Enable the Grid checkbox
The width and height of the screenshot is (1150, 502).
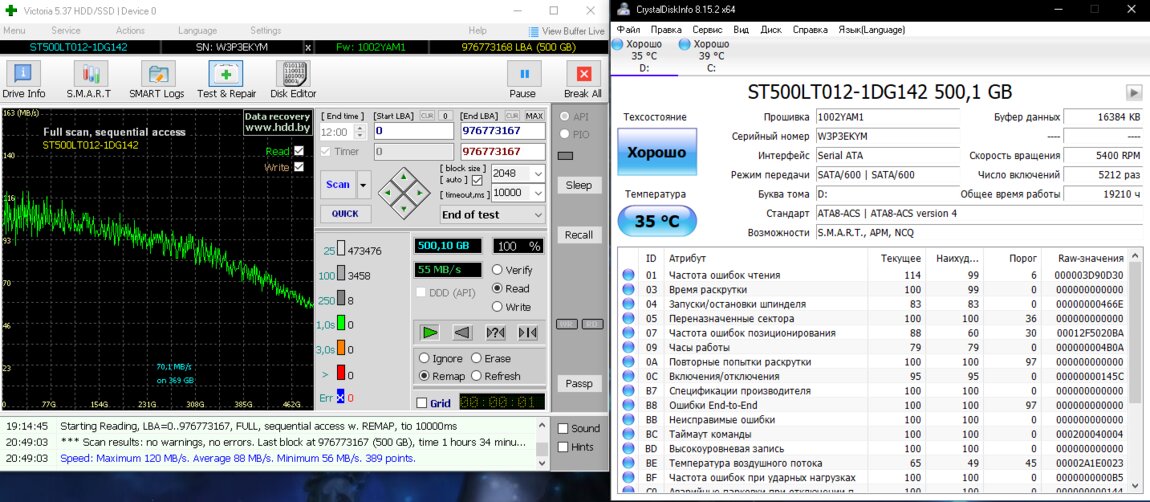pos(422,403)
